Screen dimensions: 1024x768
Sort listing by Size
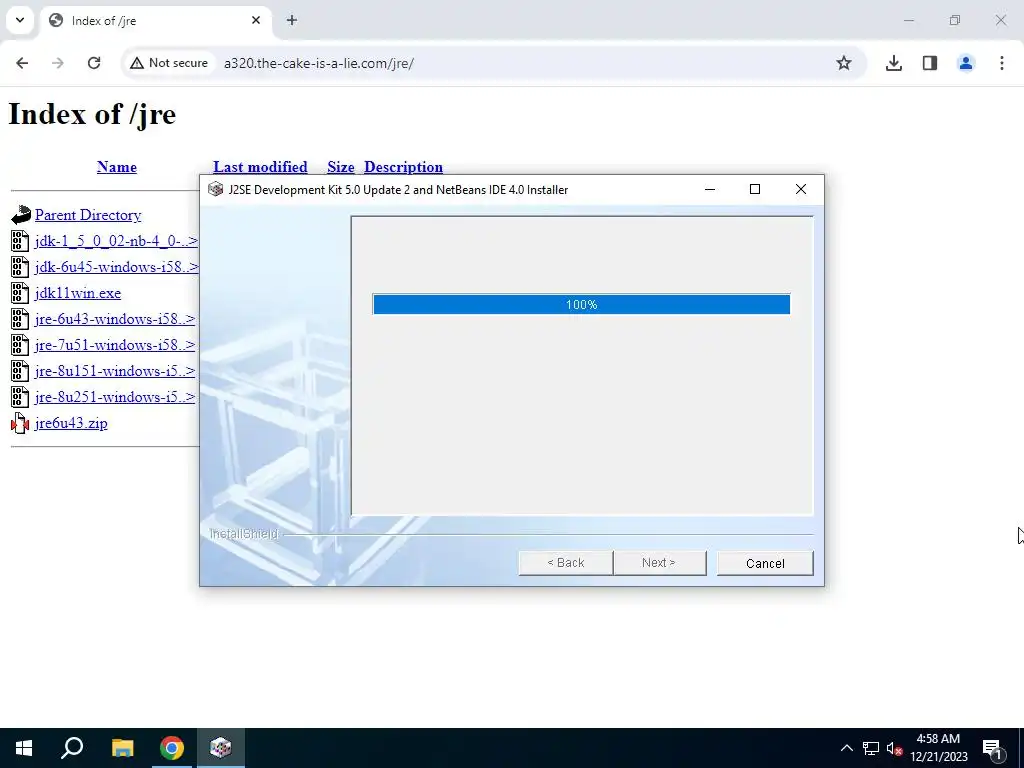point(341,167)
